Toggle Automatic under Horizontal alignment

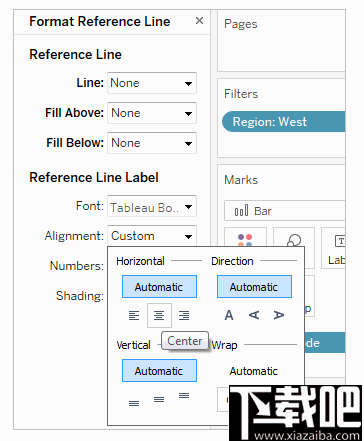[x=159, y=287]
